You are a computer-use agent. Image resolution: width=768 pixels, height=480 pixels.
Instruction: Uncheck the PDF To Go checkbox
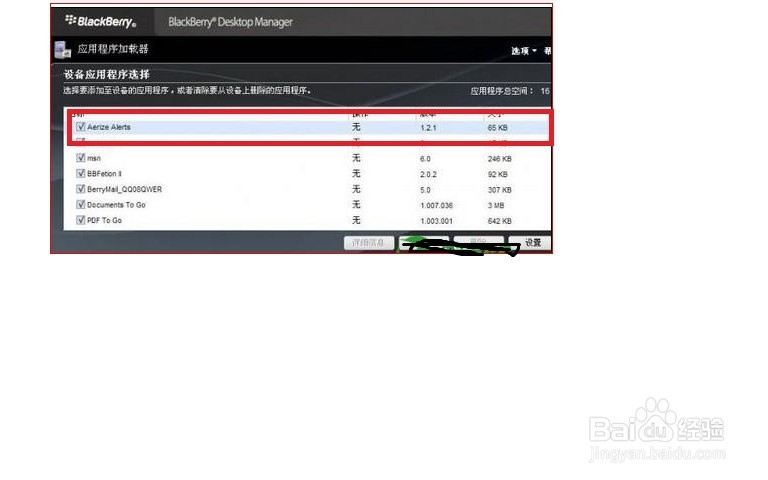[81, 220]
